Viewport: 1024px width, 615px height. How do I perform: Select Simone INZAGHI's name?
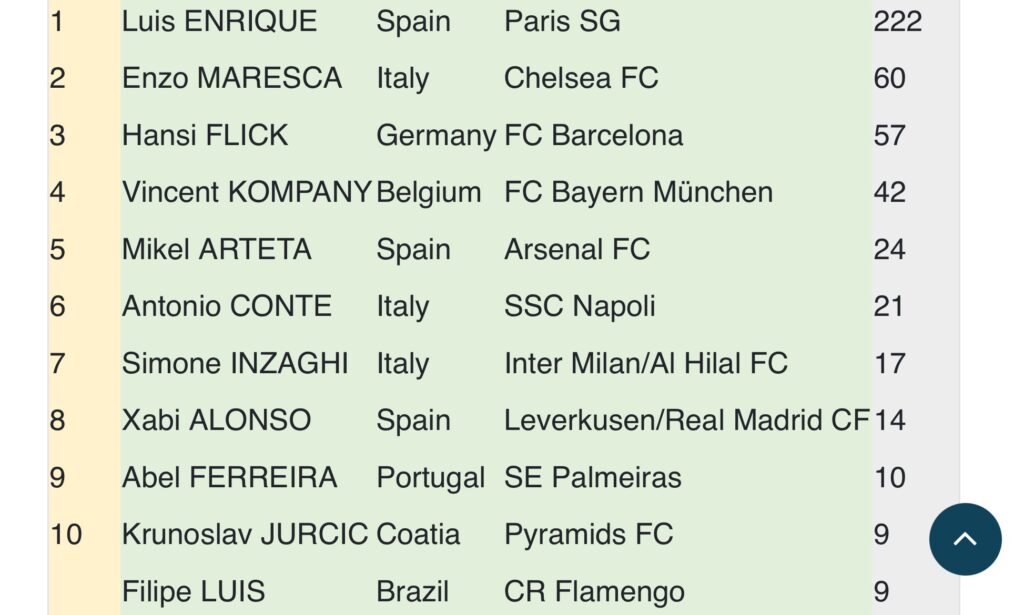235,363
